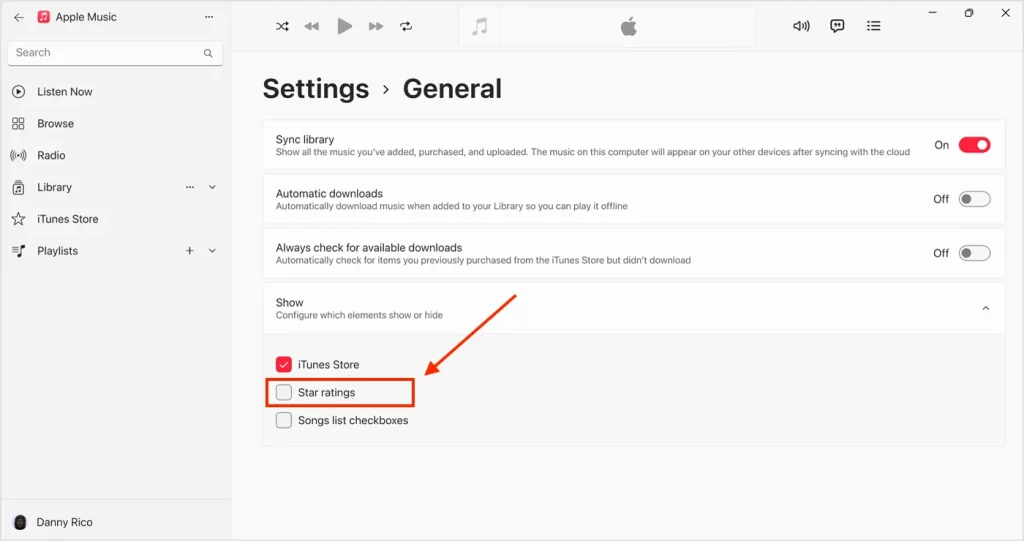
Task: Check the Songs list checkboxes option
Action: pos(283,420)
